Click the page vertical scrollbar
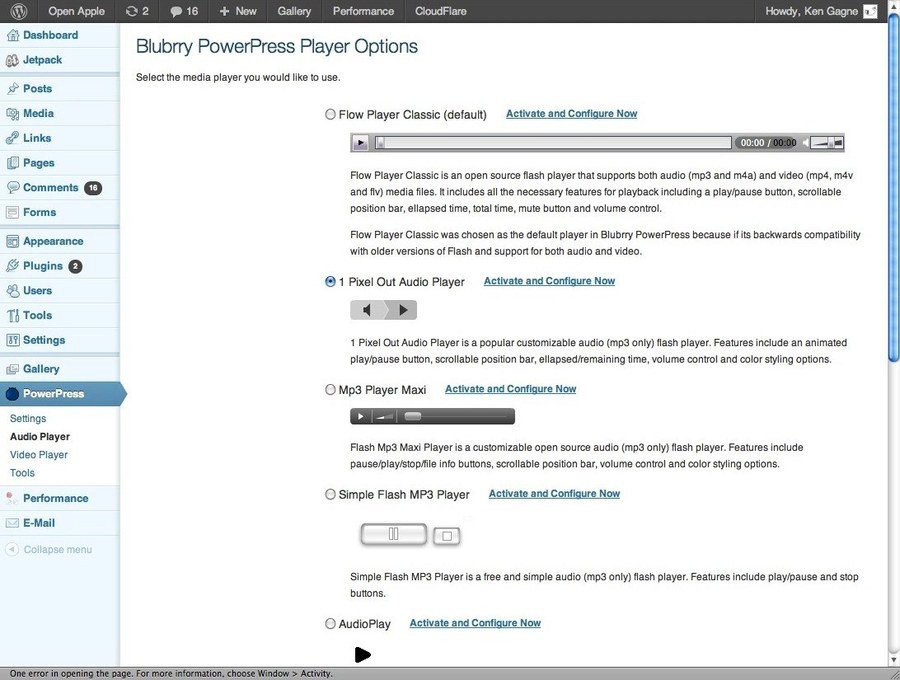The height and width of the screenshot is (680, 900). click(x=893, y=200)
